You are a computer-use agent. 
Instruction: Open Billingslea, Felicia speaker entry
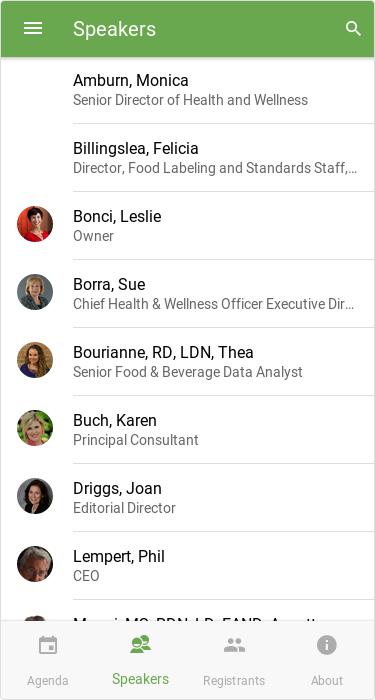point(188,158)
